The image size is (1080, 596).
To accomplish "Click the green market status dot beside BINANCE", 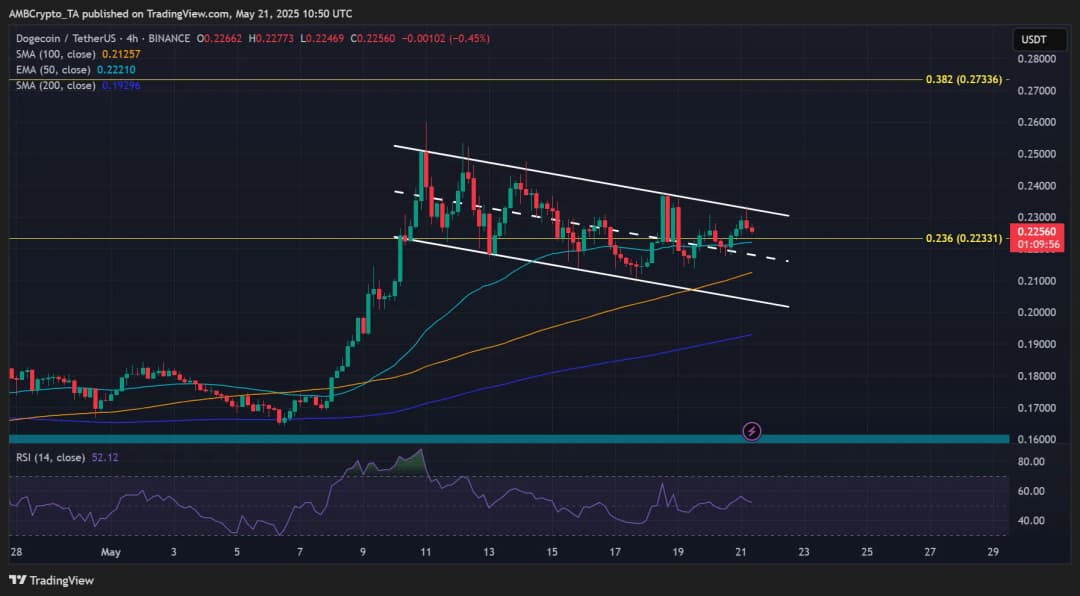I will pyautogui.click(x=191, y=38).
